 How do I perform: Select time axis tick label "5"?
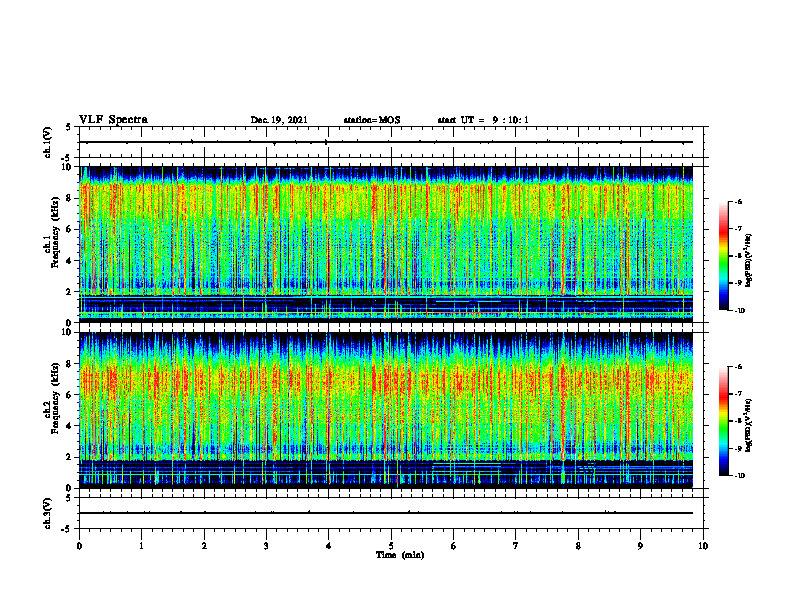click(x=391, y=546)
